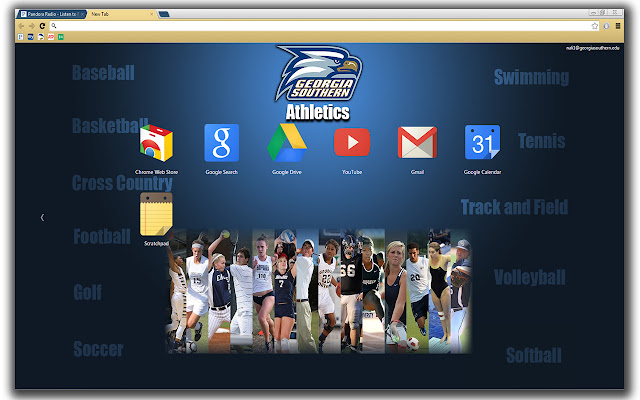Image resolution: width=640 pixels, height=400 pixels.
Task: Open the white bookmark icon beside the blue one
Action: pyautogui.click(x=41, y=37)
